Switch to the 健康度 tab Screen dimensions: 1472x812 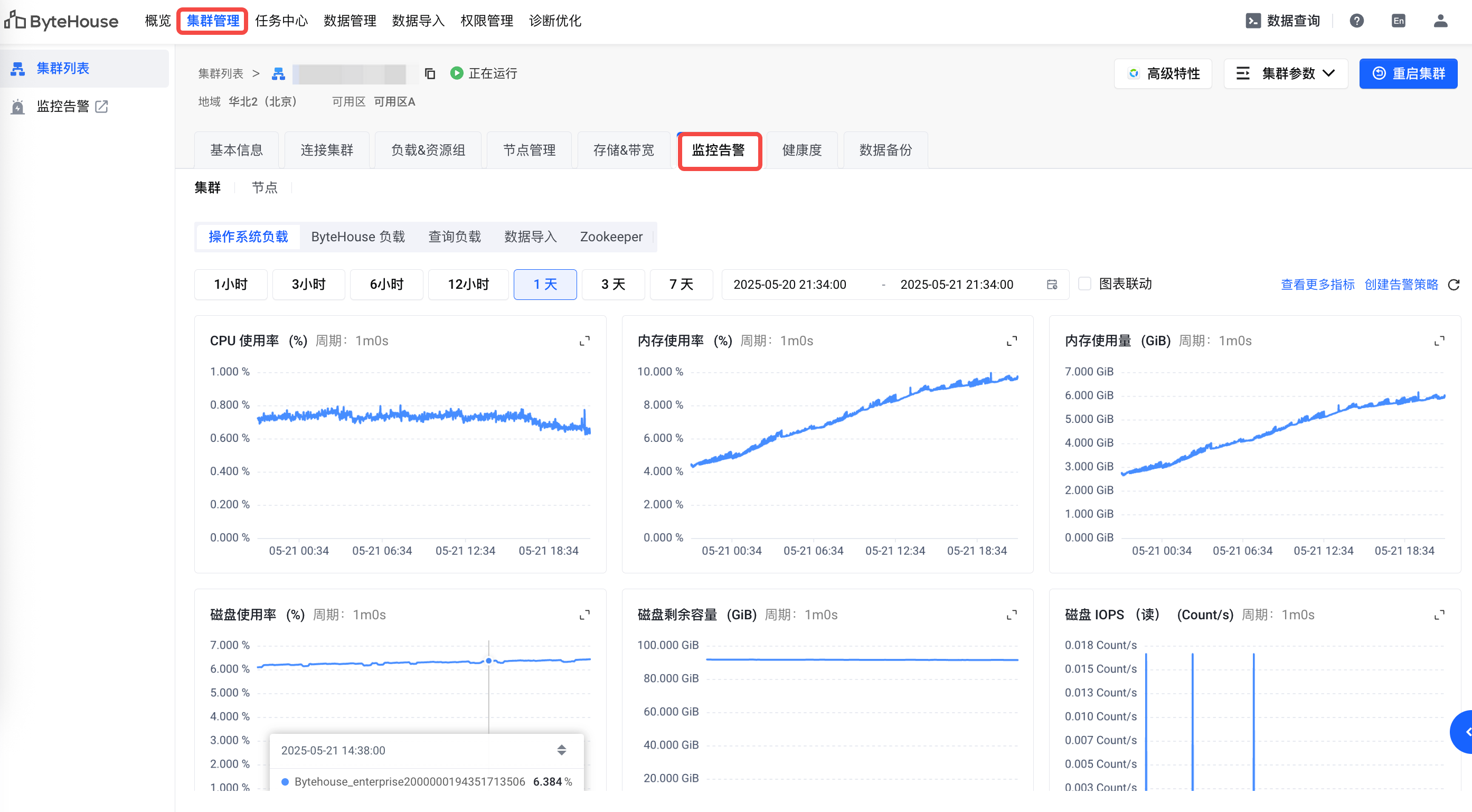tap(801, 150)
